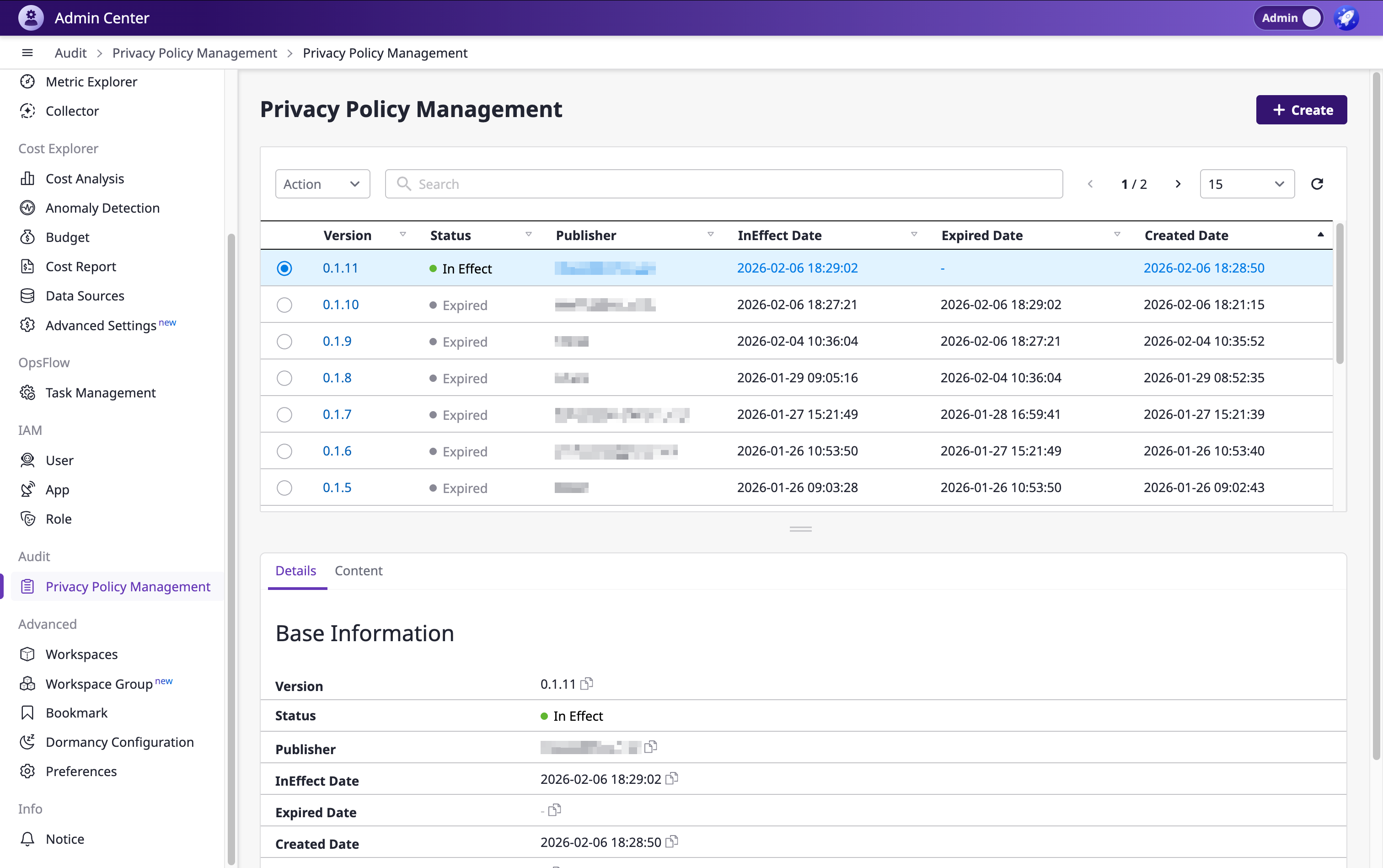
Task: Click the refresh icon in table toolbar
Action: tap(1317, 184)
